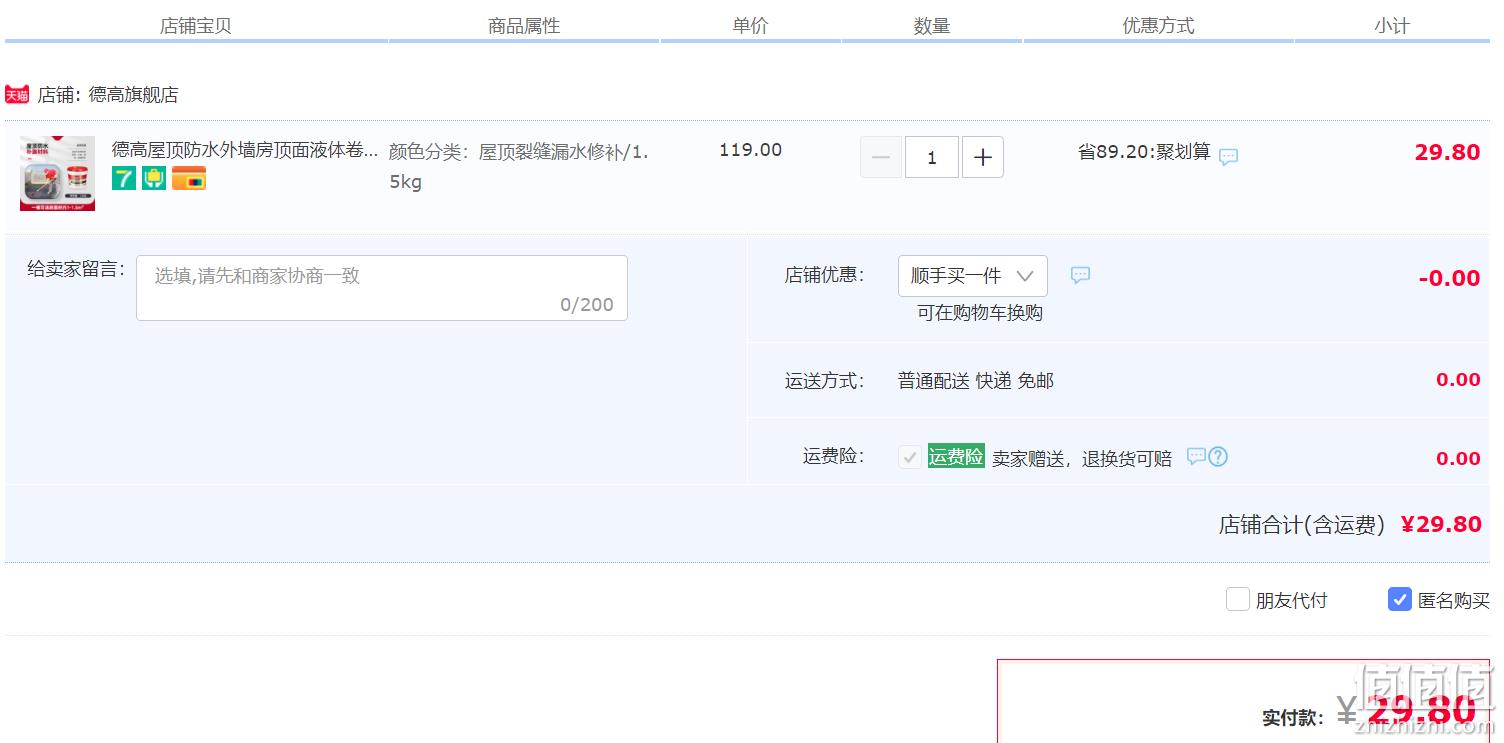Image resolution: width=1504 pixels, height=743 pixels.
Task: Click the green 运费险 tag
Action: coord(956,456)
